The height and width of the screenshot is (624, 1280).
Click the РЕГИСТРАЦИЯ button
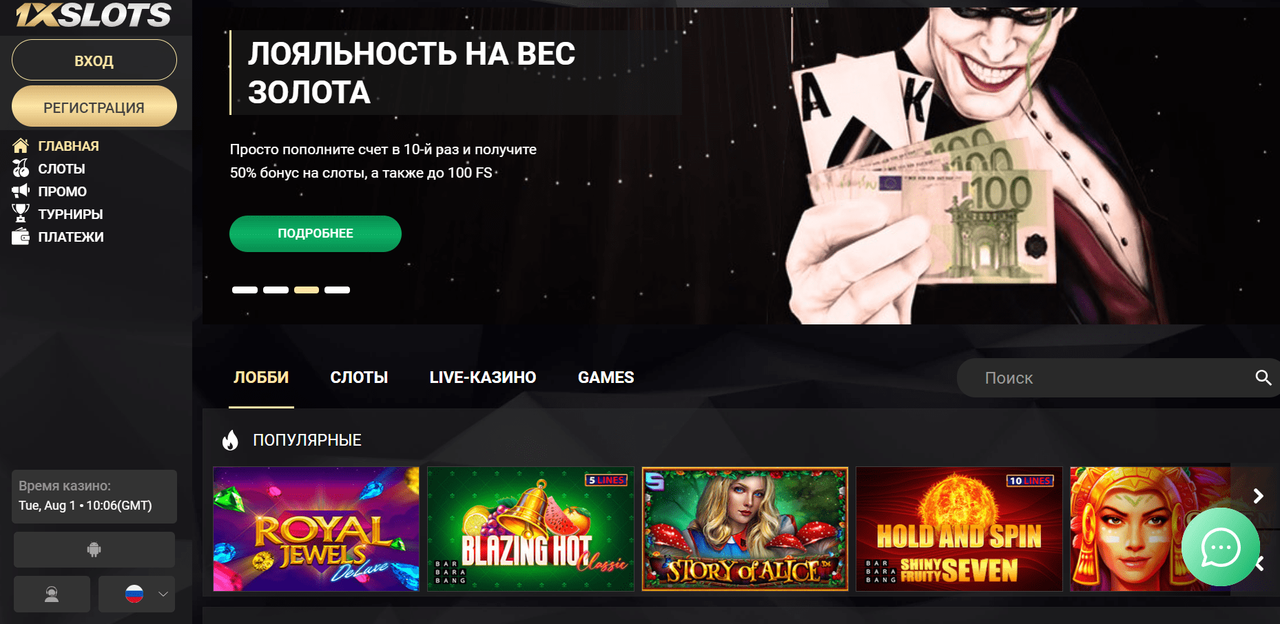(94, 107)
